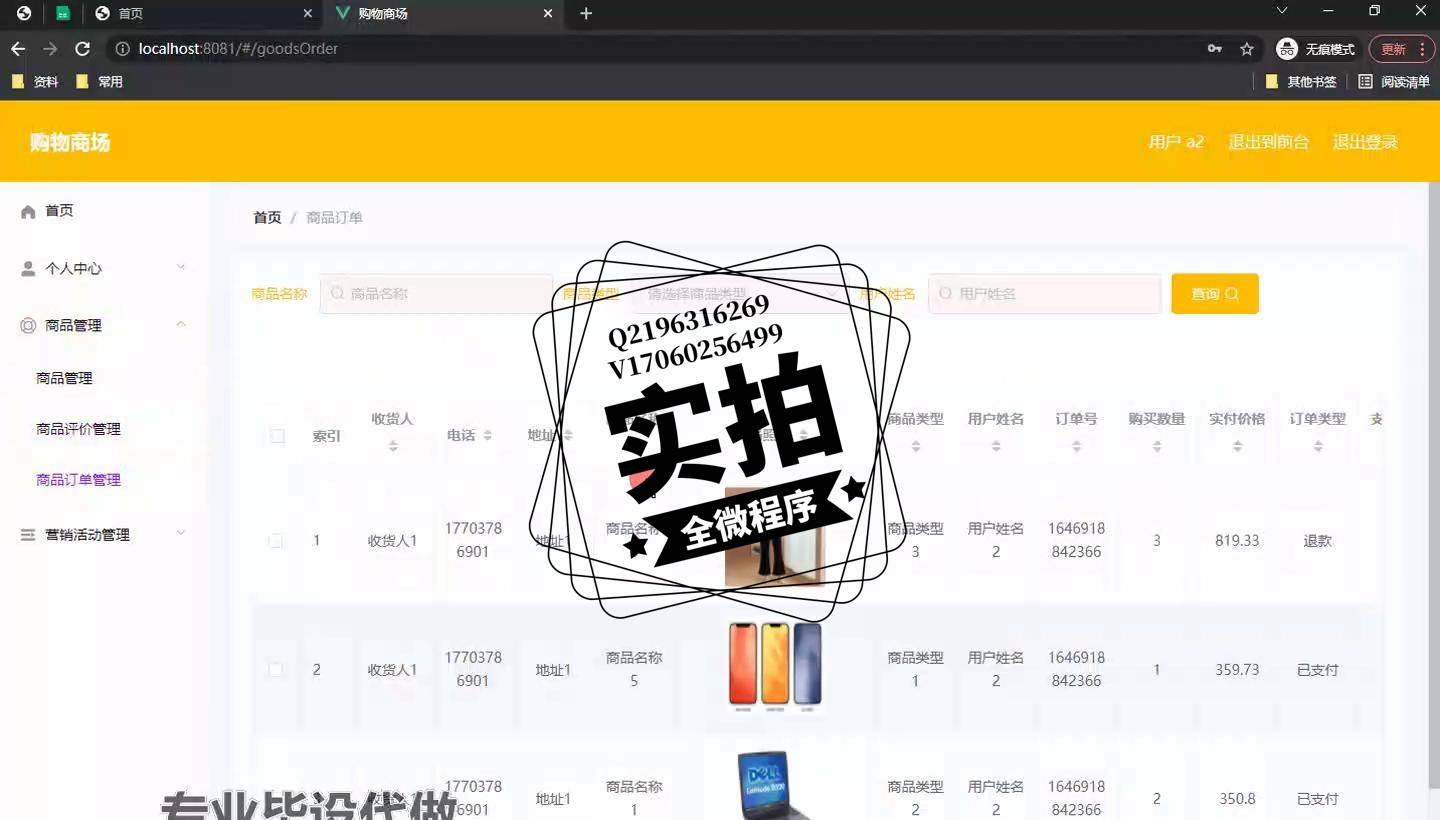
Task: Open the phone product photo in row 2
Action: [775, 668]
